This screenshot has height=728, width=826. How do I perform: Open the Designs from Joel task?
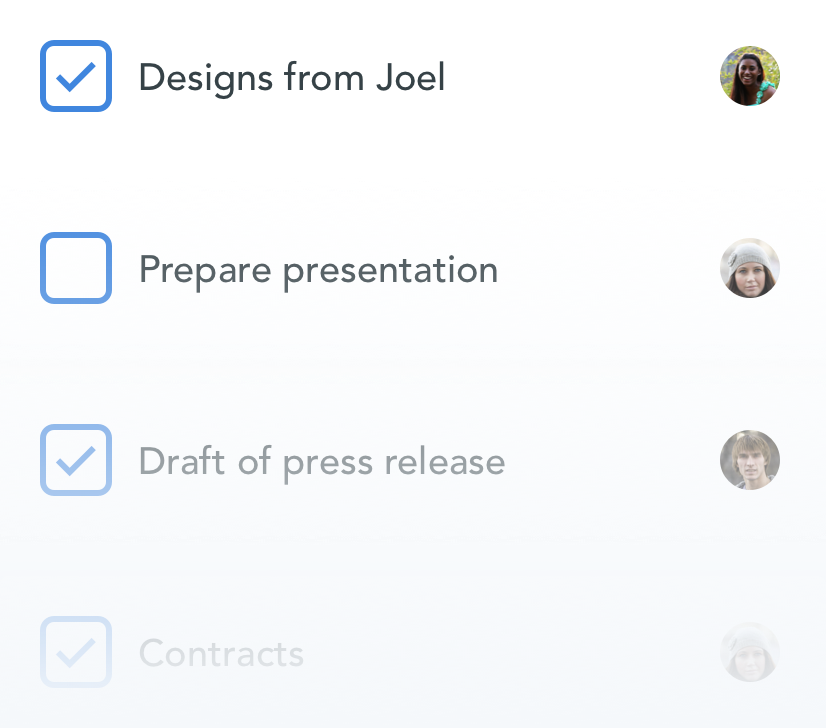[x=294, y=77]
